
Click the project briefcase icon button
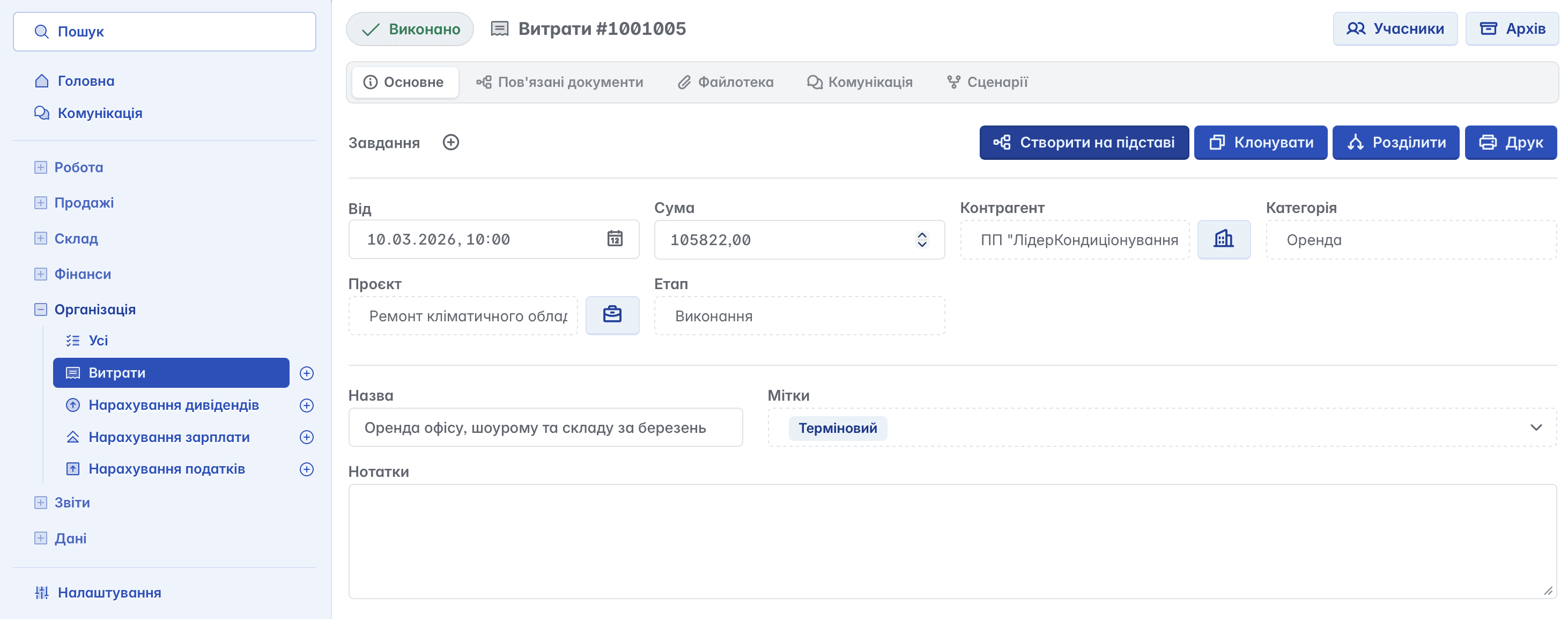[612, 315]
